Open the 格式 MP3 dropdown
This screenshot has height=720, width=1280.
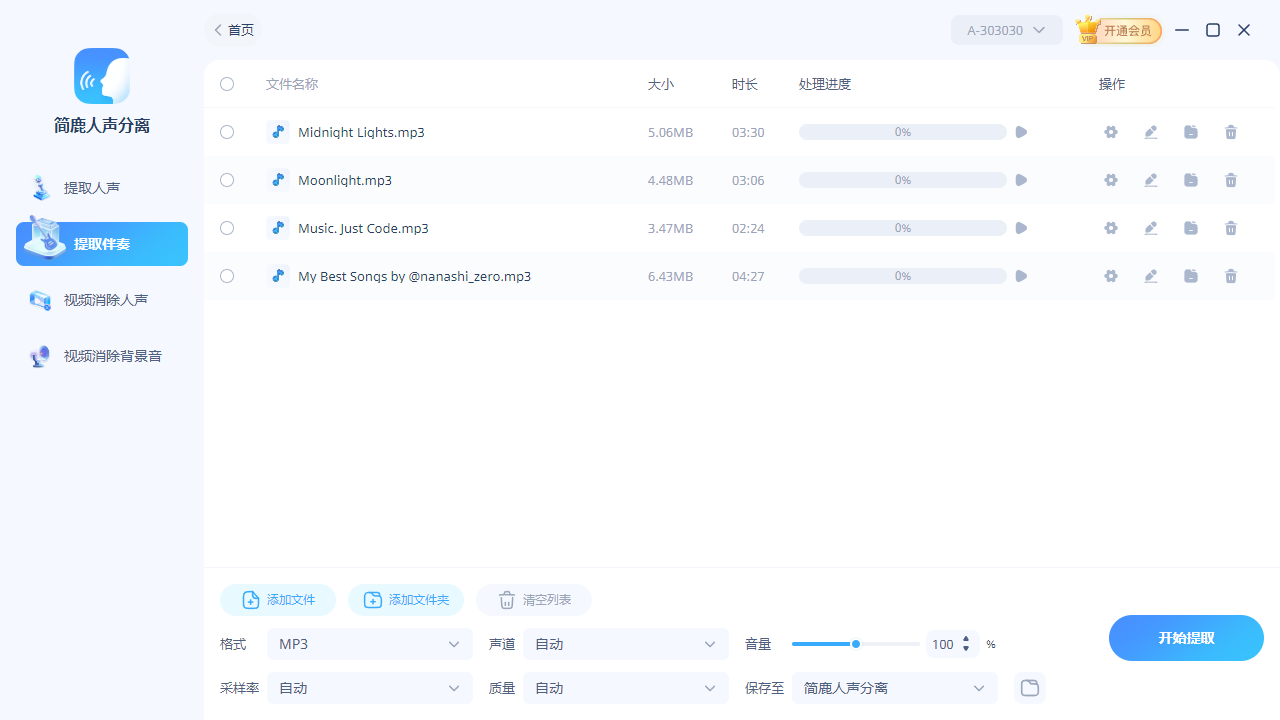pos(369,644)
